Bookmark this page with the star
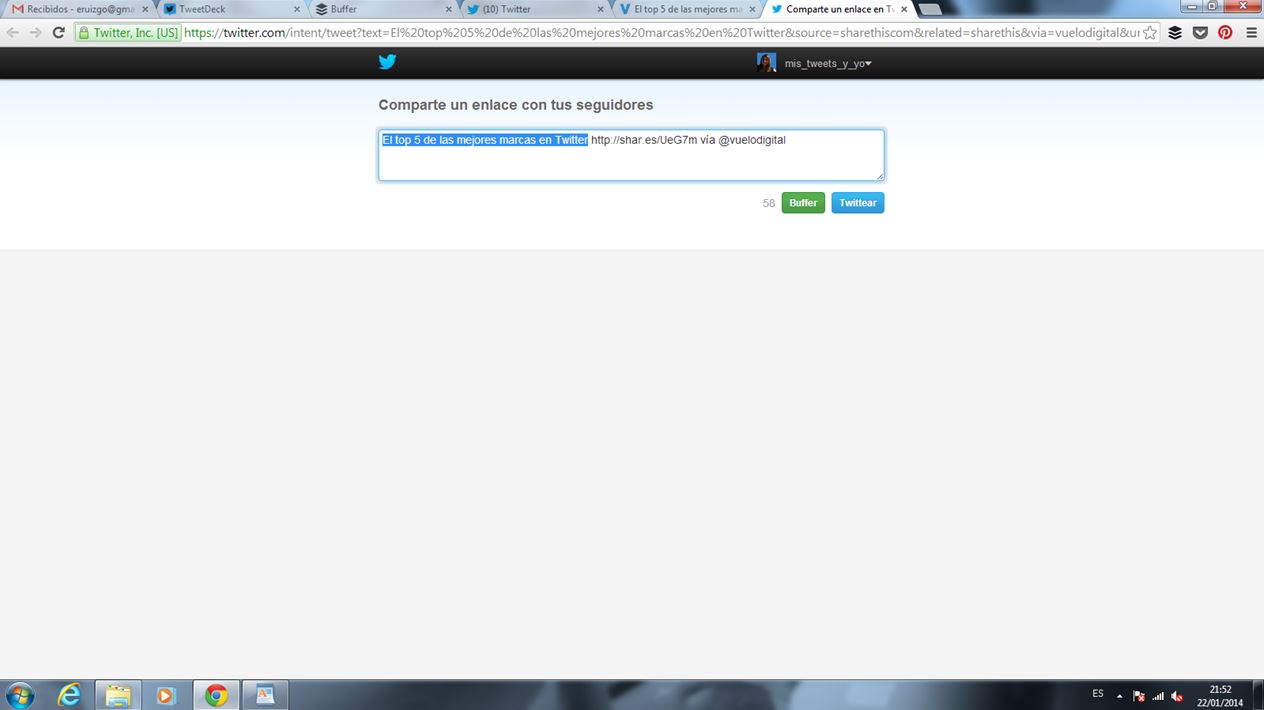The height and width of the screenshot is (710, 1264). pos(1150,32)
